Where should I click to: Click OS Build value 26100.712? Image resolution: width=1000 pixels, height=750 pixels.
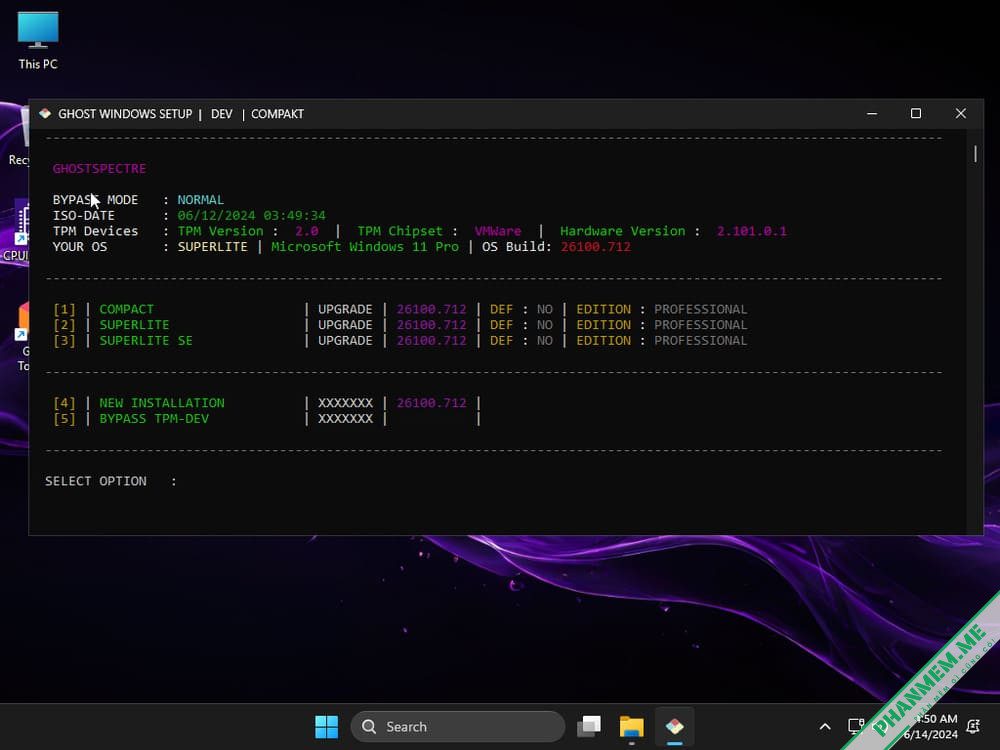click(x=596, y=247)
